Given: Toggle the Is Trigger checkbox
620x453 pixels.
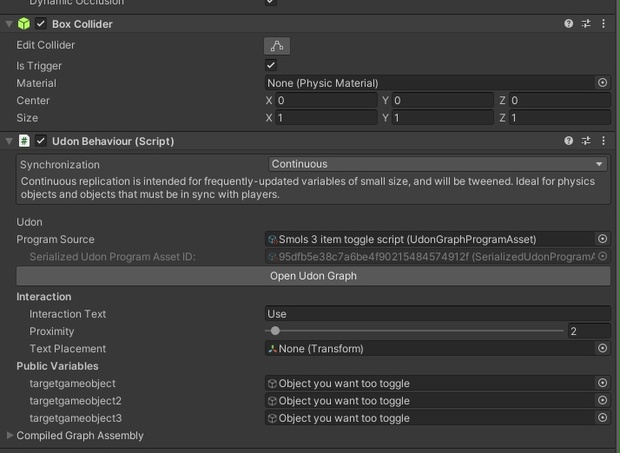Looking at the screenshot, I should coord(271,65).
